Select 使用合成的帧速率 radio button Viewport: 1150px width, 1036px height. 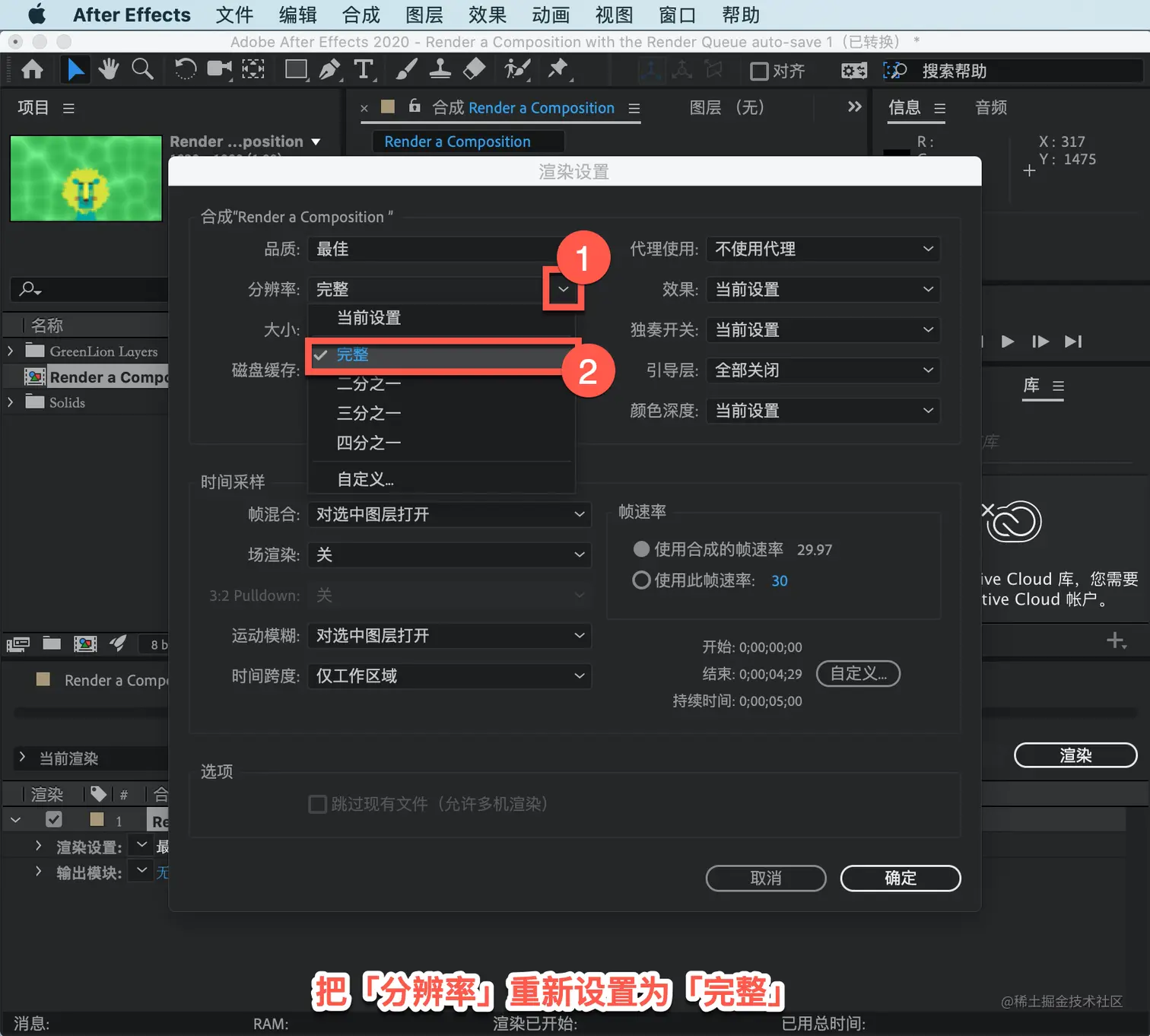coord(641,549)
